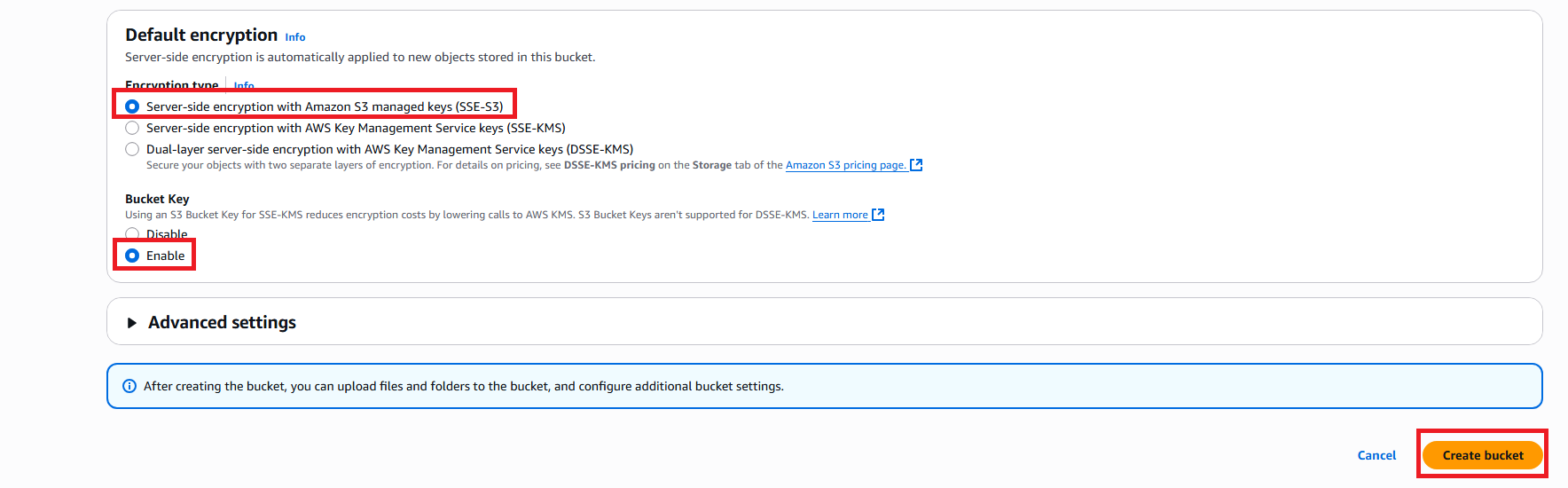Click the Advanced settings disclosure triangle
Screen dimensions: 1568x488
tap(132, 323)
